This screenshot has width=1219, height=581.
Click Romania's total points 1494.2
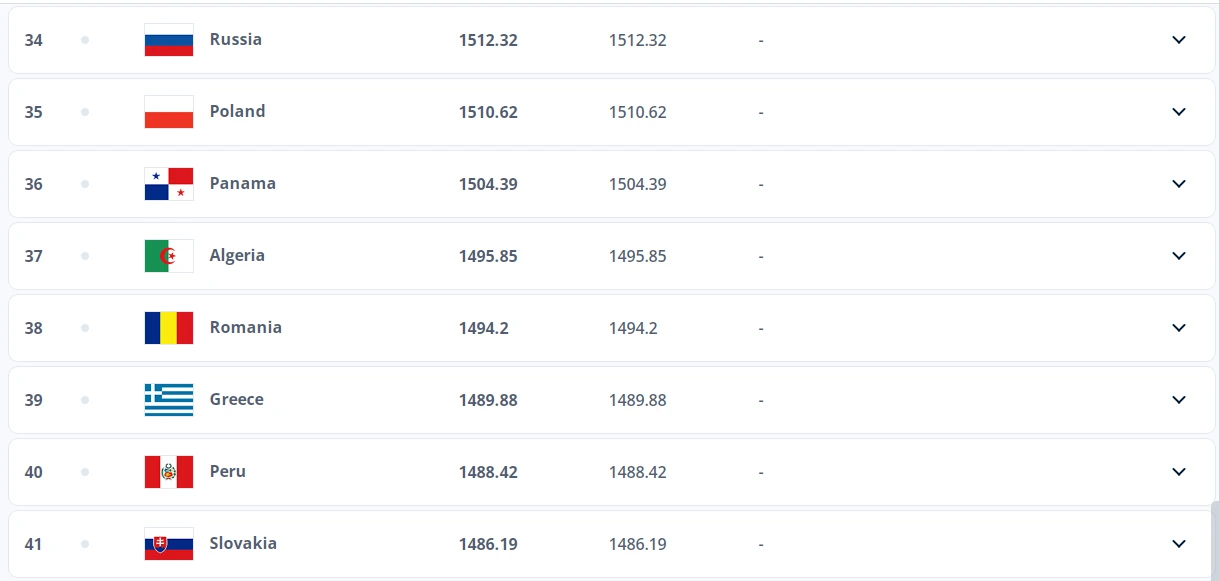pos(484,328)
